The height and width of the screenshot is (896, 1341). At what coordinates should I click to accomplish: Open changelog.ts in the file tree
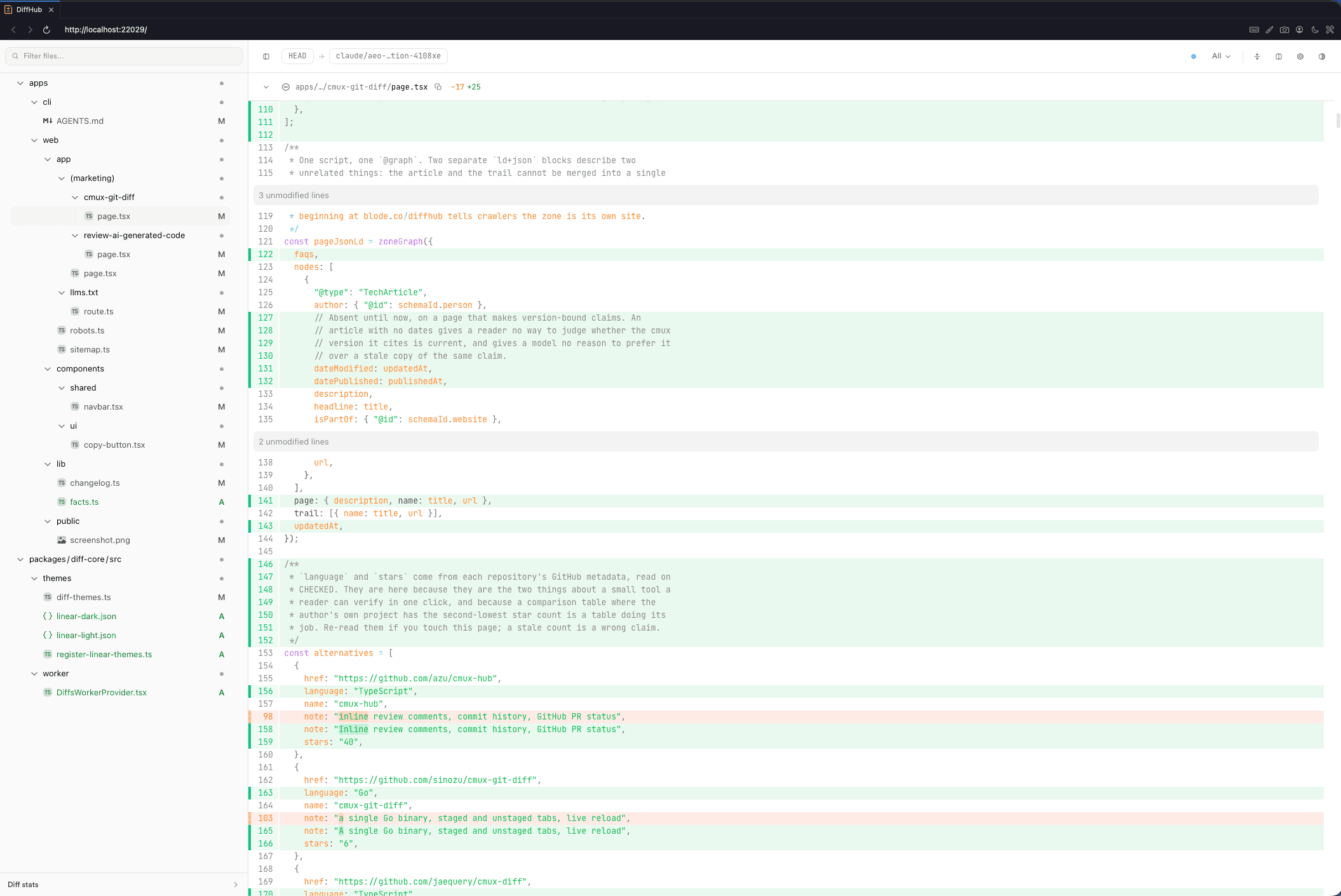95,483
